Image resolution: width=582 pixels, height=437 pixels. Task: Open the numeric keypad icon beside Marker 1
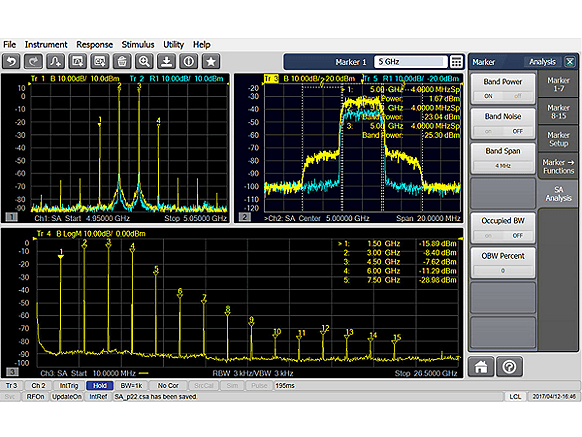point(456,62)
